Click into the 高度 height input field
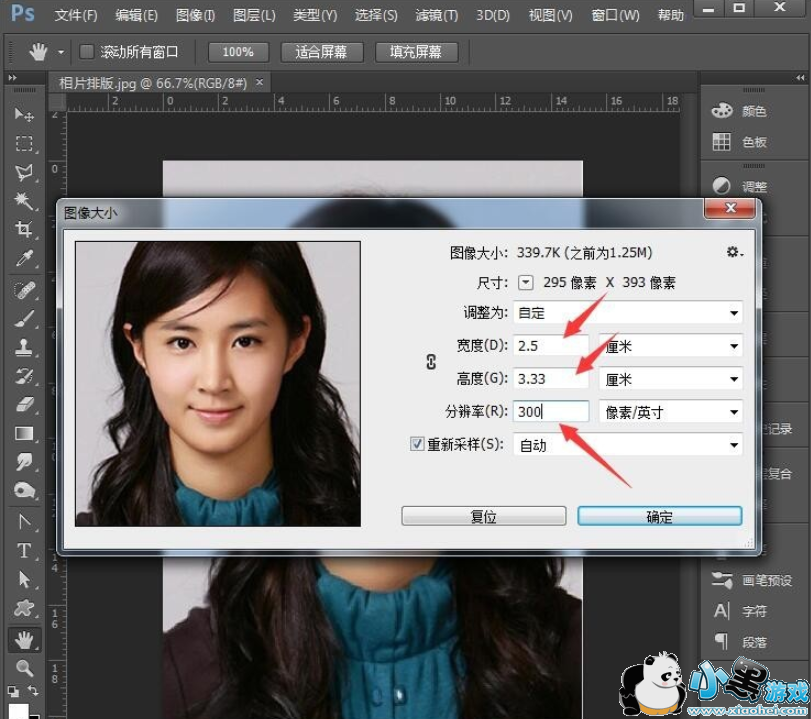The height and width of the screenshot is (719, 811). (550, 379)
